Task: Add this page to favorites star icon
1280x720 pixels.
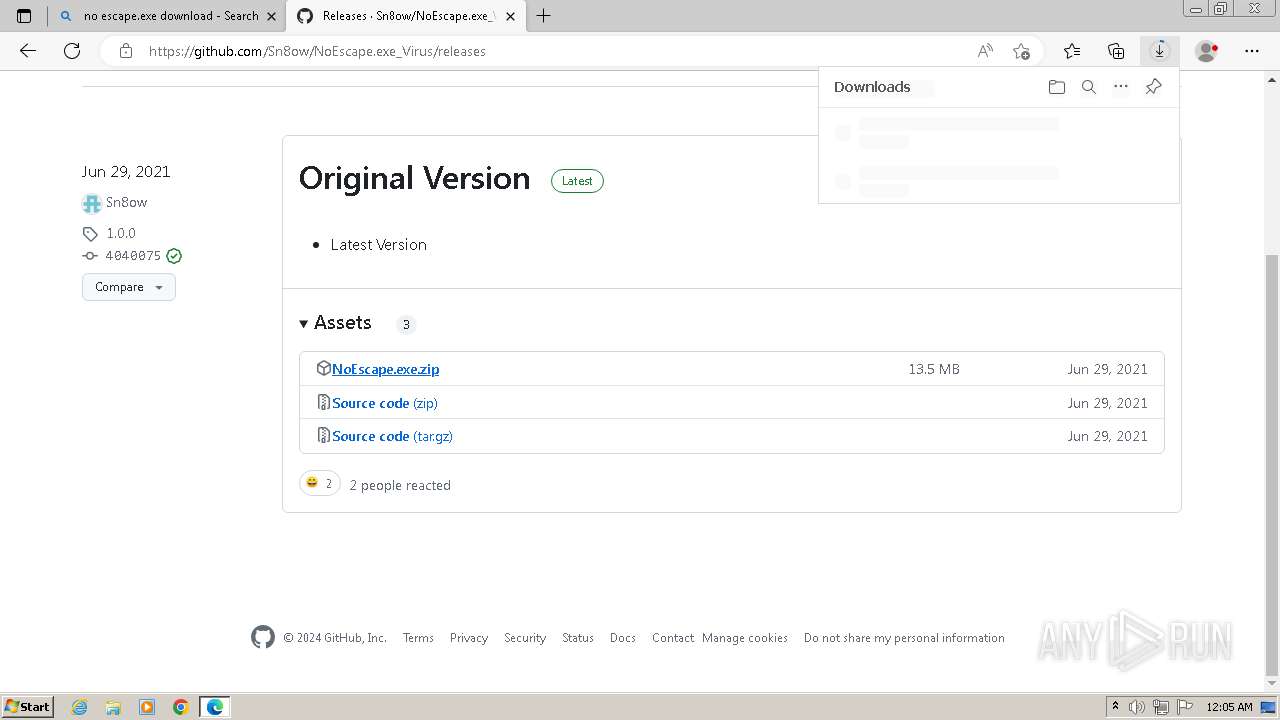Action: [1021, 51]
